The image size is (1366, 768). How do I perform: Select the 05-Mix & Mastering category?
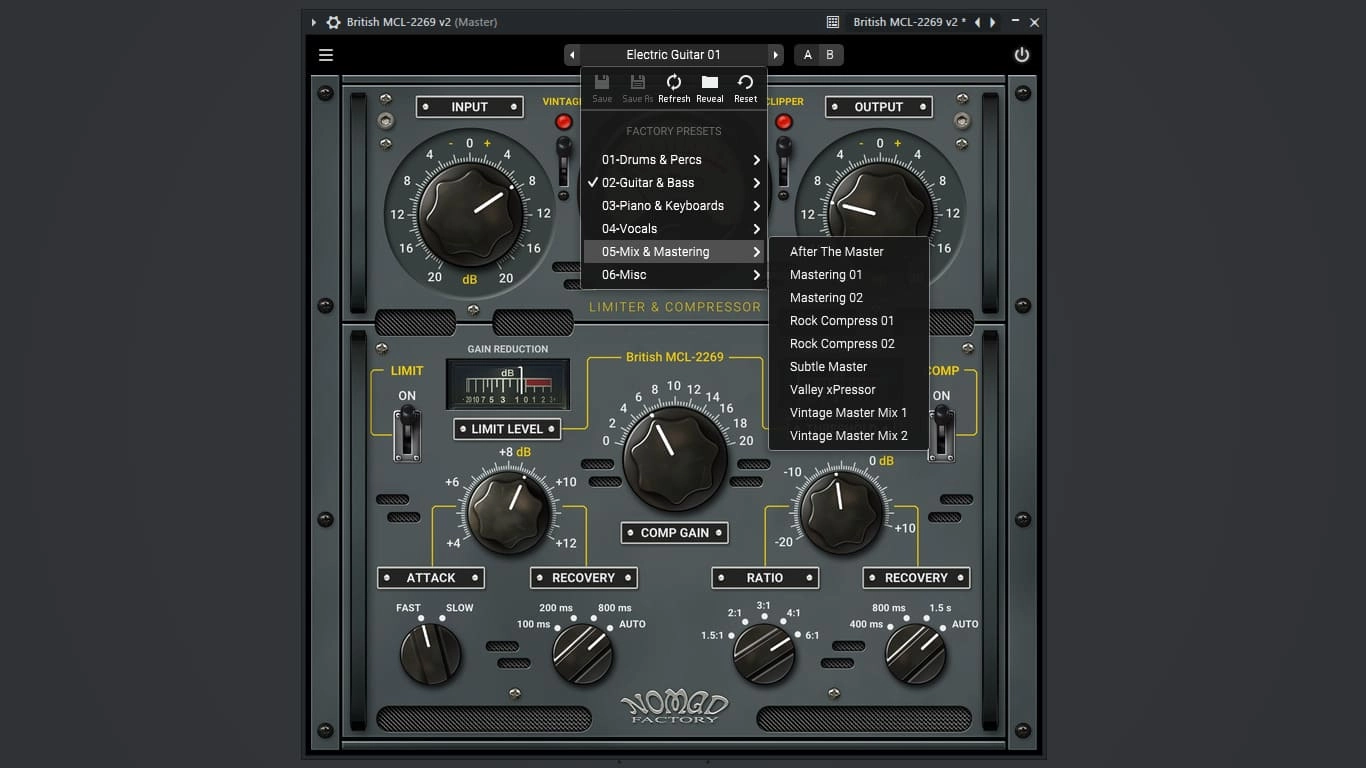[674, 252]
